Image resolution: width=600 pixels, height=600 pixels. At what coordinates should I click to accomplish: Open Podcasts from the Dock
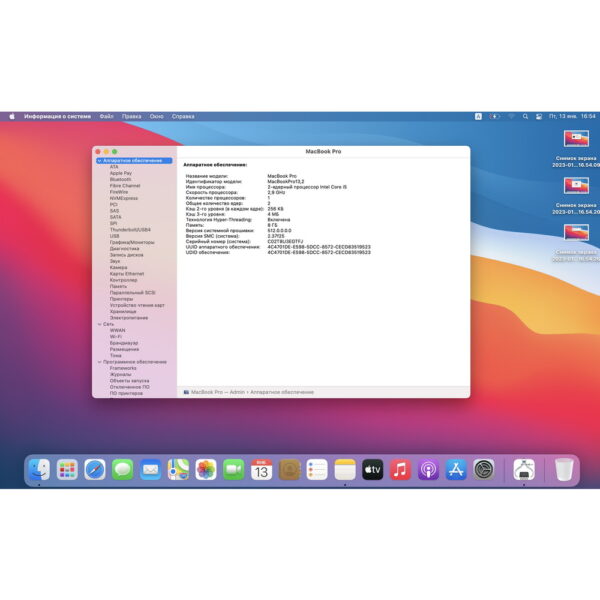[x=428, y=470]
